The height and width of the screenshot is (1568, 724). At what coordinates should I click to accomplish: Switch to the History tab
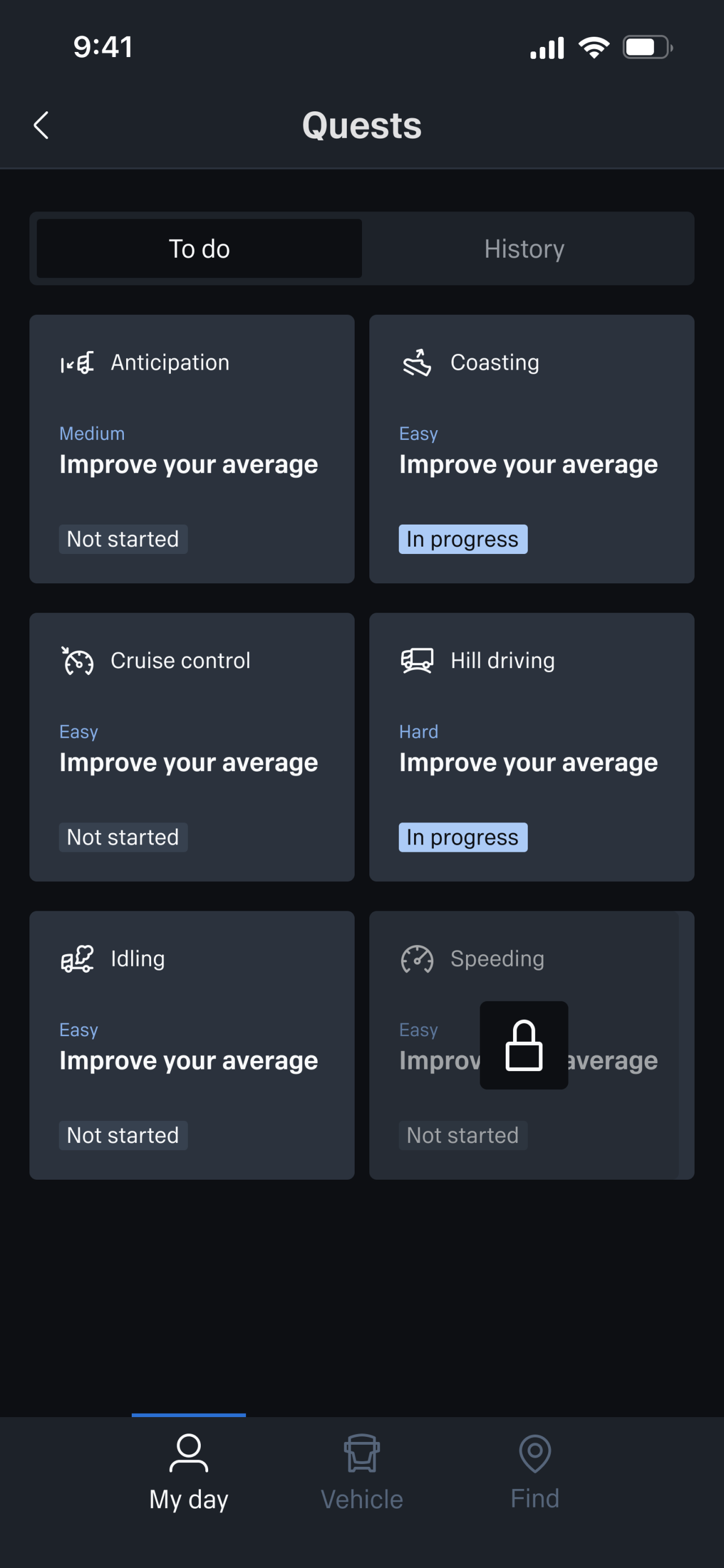pos(524,249)
